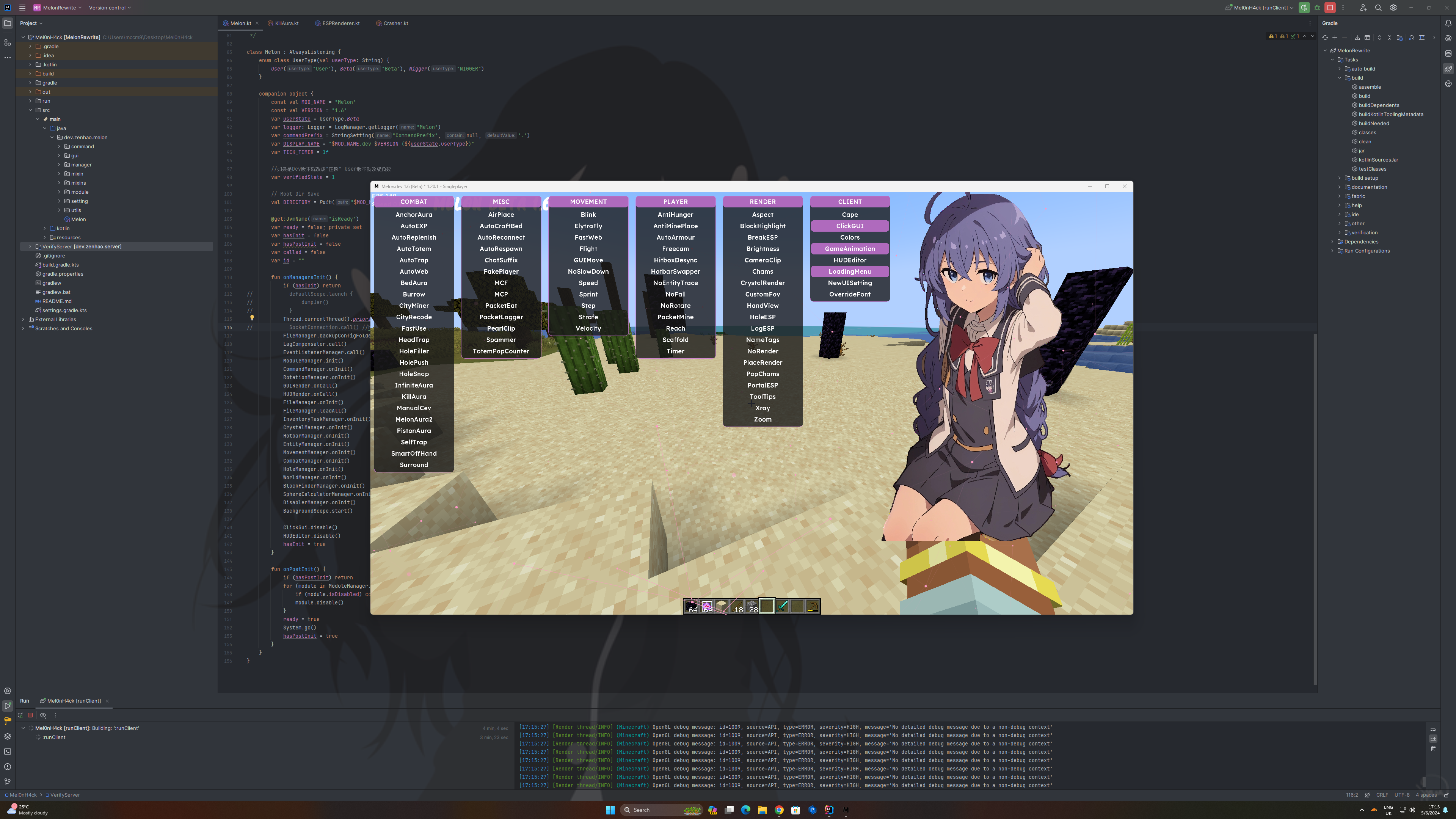Expand the build setup Gradle tasks
This screenshot has width=1456, height=819.
coord(1340,178)
